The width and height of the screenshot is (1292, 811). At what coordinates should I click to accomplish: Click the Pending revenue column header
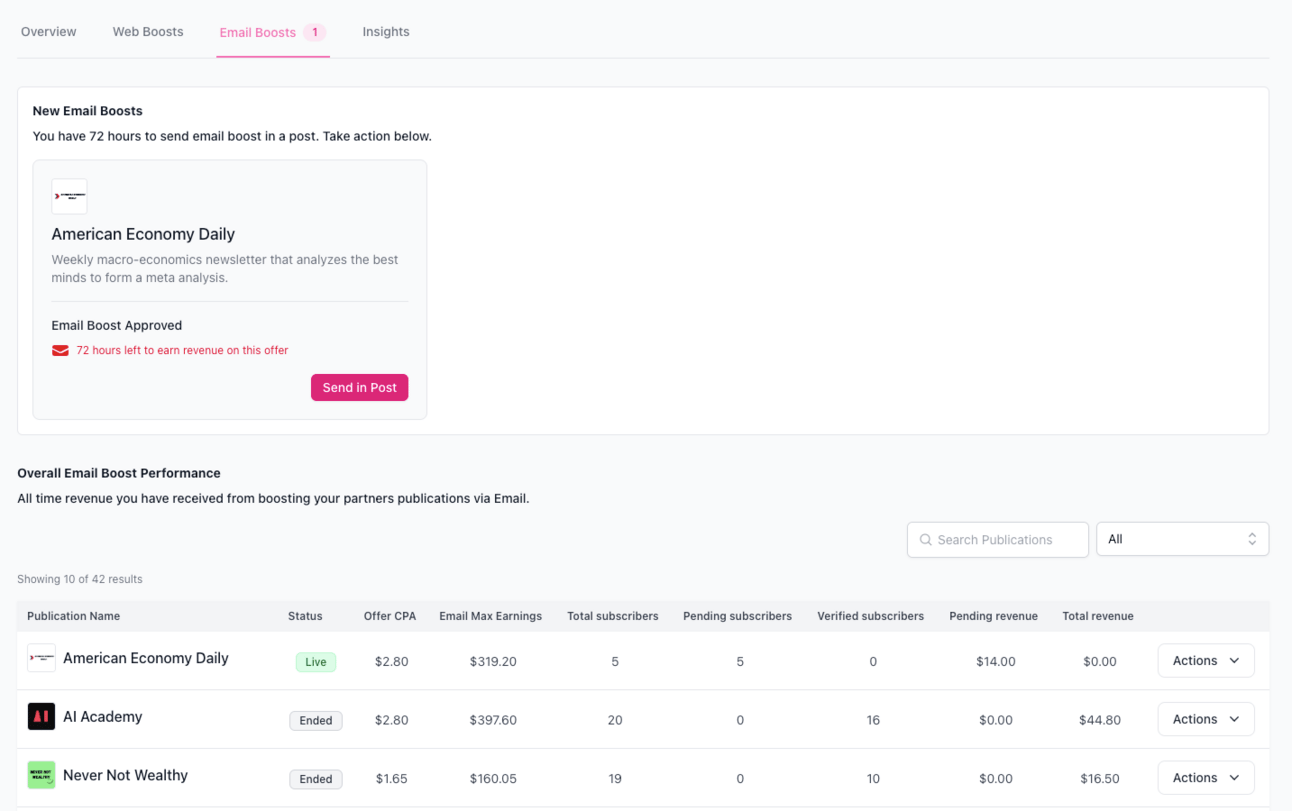[994, 616]
